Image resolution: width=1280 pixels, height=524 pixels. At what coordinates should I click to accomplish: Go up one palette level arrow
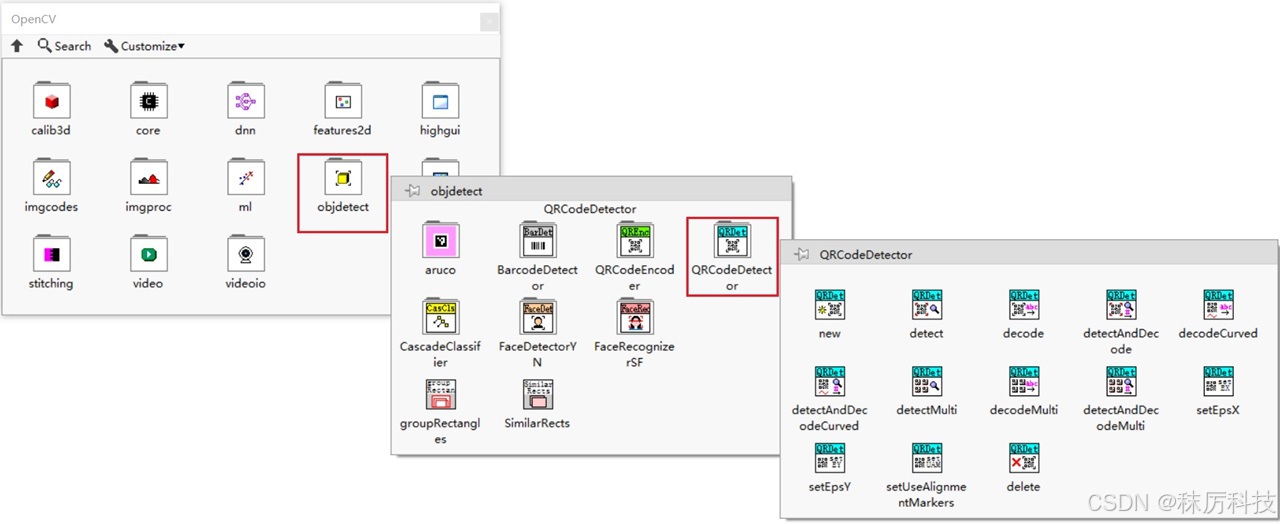click(17, 46)
